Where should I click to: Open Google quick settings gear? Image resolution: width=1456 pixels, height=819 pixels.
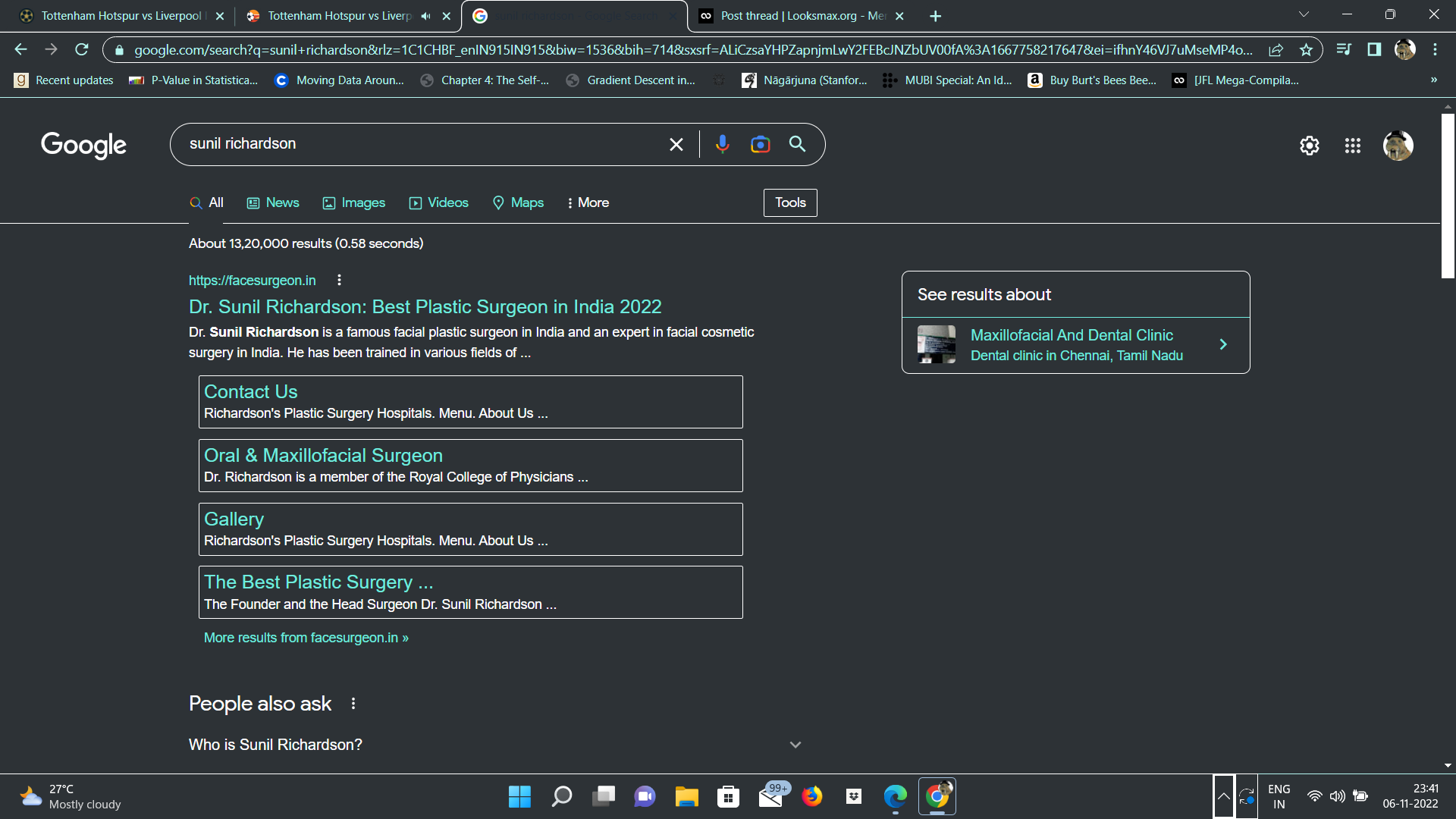pos(1310,146)
